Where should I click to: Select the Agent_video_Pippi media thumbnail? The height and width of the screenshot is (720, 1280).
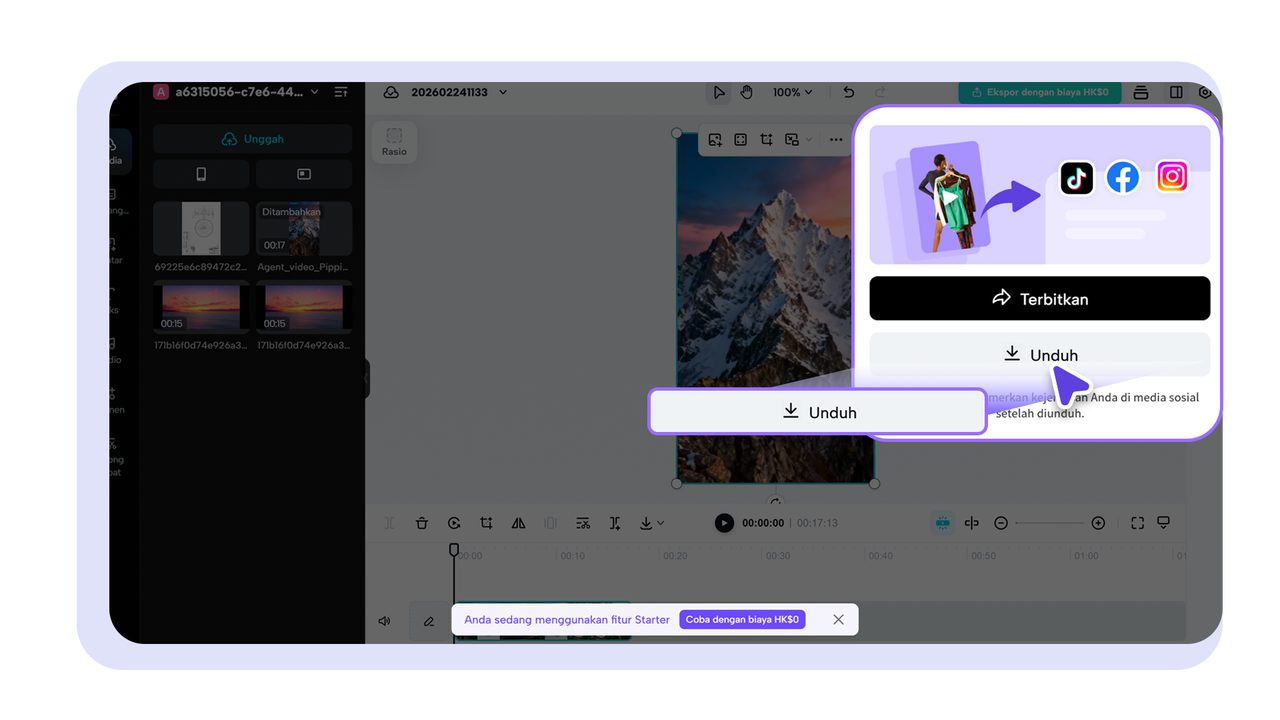pos(304,229)
